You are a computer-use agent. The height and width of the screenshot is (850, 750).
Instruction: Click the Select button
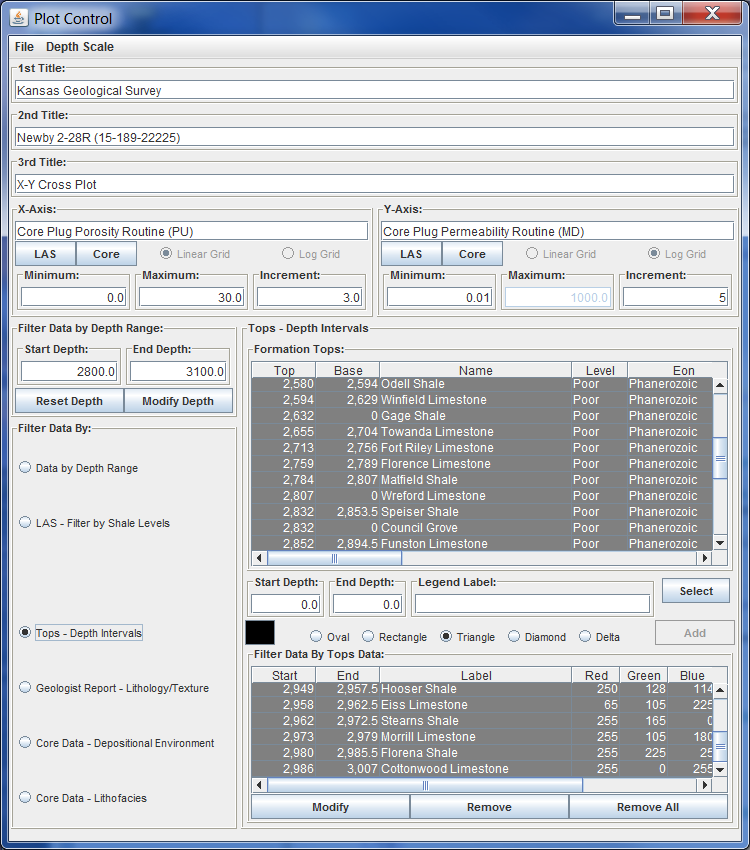(x=696, y=591)
